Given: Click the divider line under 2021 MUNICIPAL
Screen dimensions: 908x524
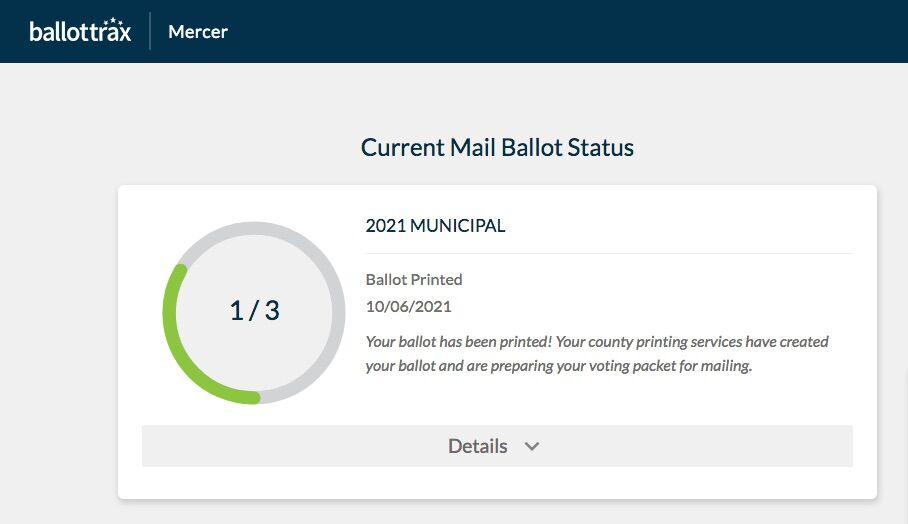Looking at the screenshot, I should [x=609, y=253].
